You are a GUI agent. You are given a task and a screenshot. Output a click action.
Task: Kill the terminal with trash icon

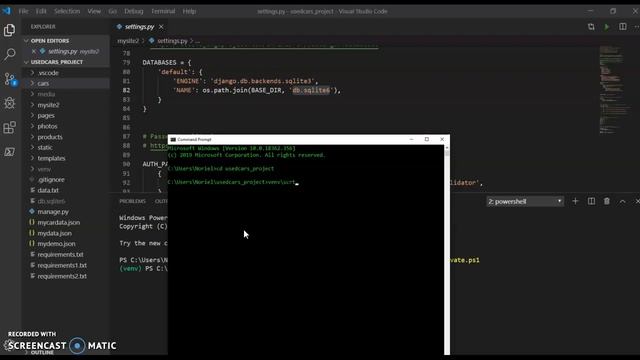[x=607, y=201]
